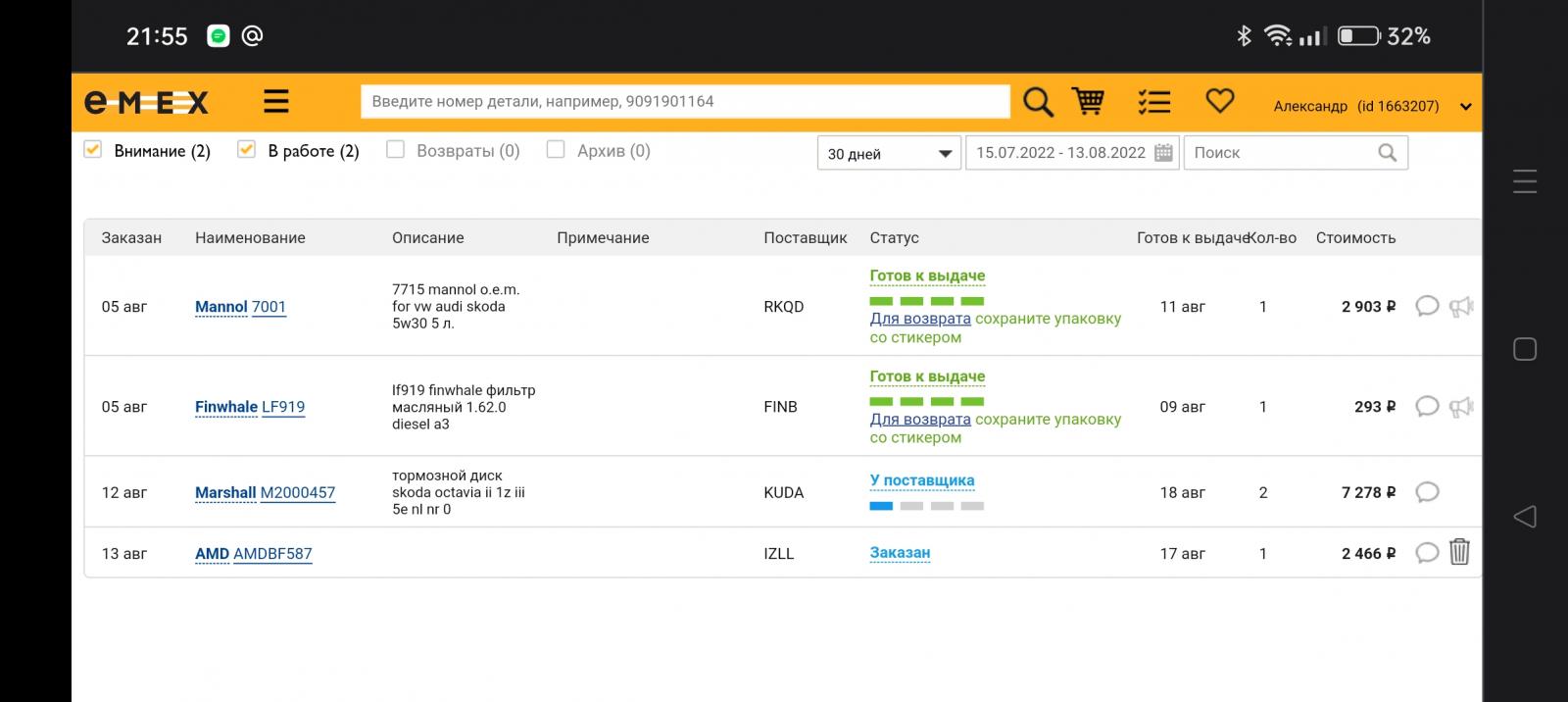The image size is (1568, 702).
Task: Open the hamburger menu
Action: [276, 101]
